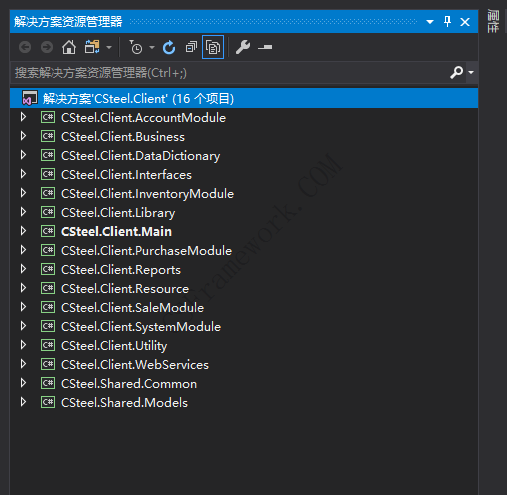Image resolution: width=507 pixels, height=495 pixels.
Task: Toggle the auto-hide pin for the panel
Action: point(447,22)
